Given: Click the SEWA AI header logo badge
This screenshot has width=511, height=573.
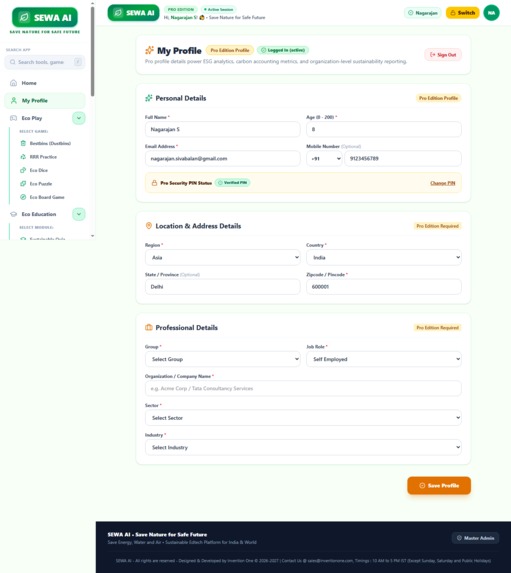Looking at the screenshot, I should [133, 13].
